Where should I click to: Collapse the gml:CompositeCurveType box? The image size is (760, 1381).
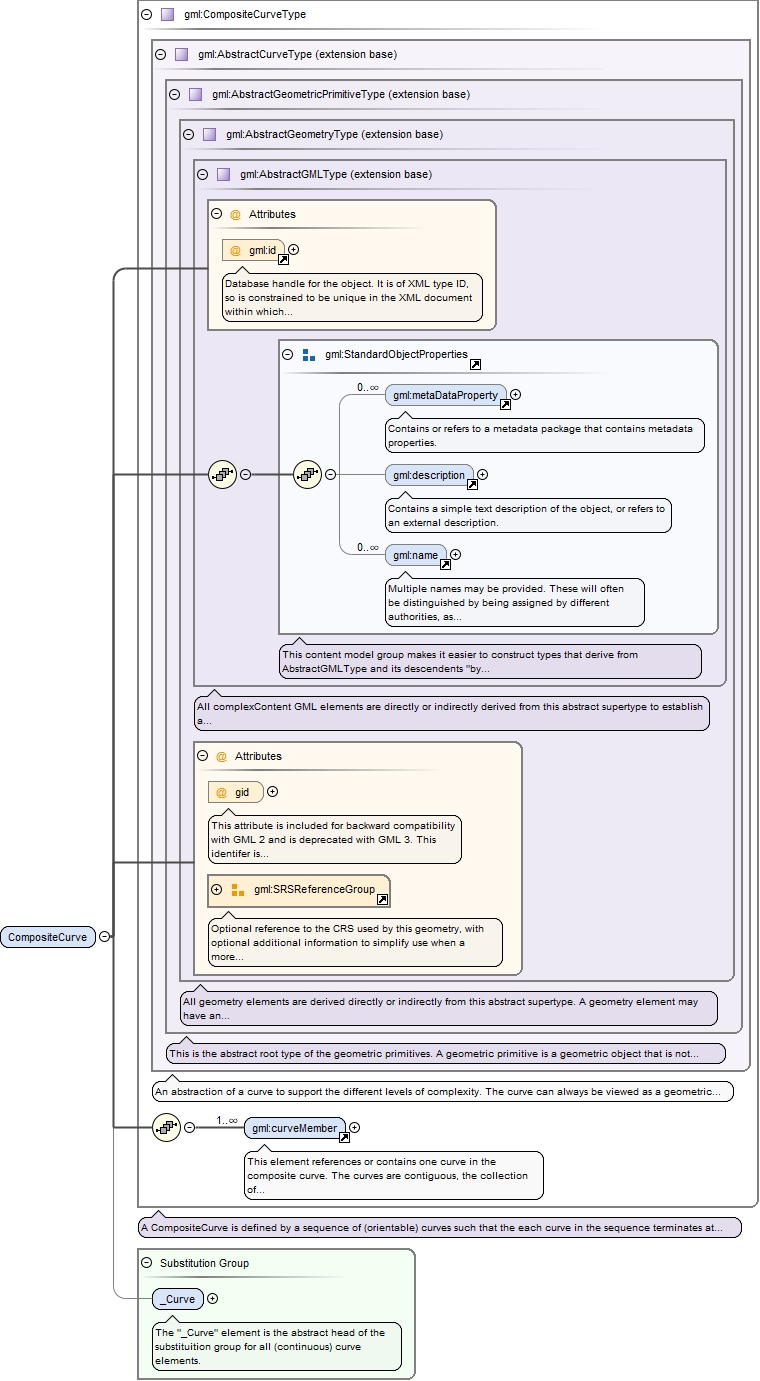(146, 15)
